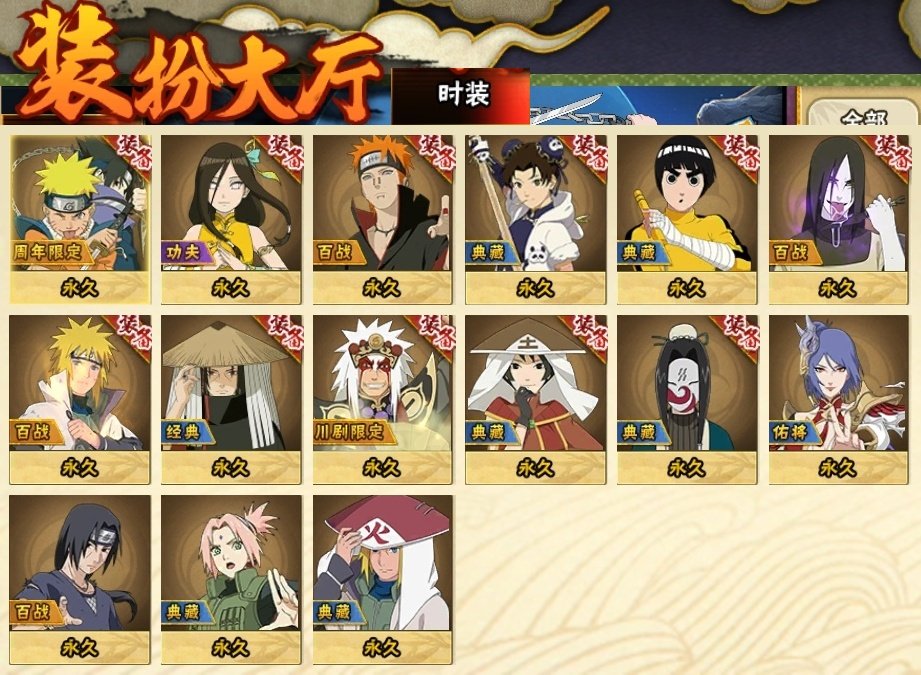The width and height of the screenshot is (921, 675).
Task: Click the 装备 ribbon on the Pain card
Action: (435, 154)
